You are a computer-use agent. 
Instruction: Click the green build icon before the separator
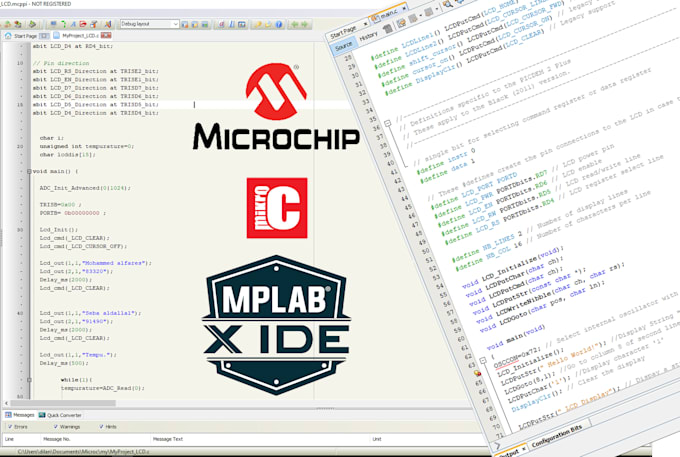(x=33, y=24)
